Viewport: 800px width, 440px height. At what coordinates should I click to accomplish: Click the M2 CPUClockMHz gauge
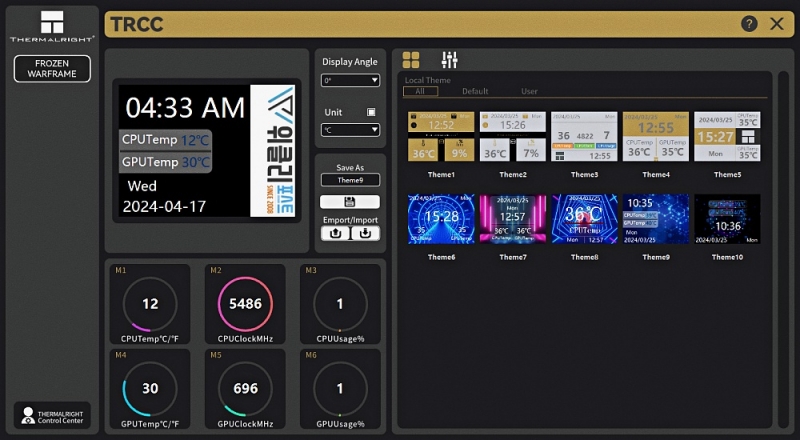245,304
